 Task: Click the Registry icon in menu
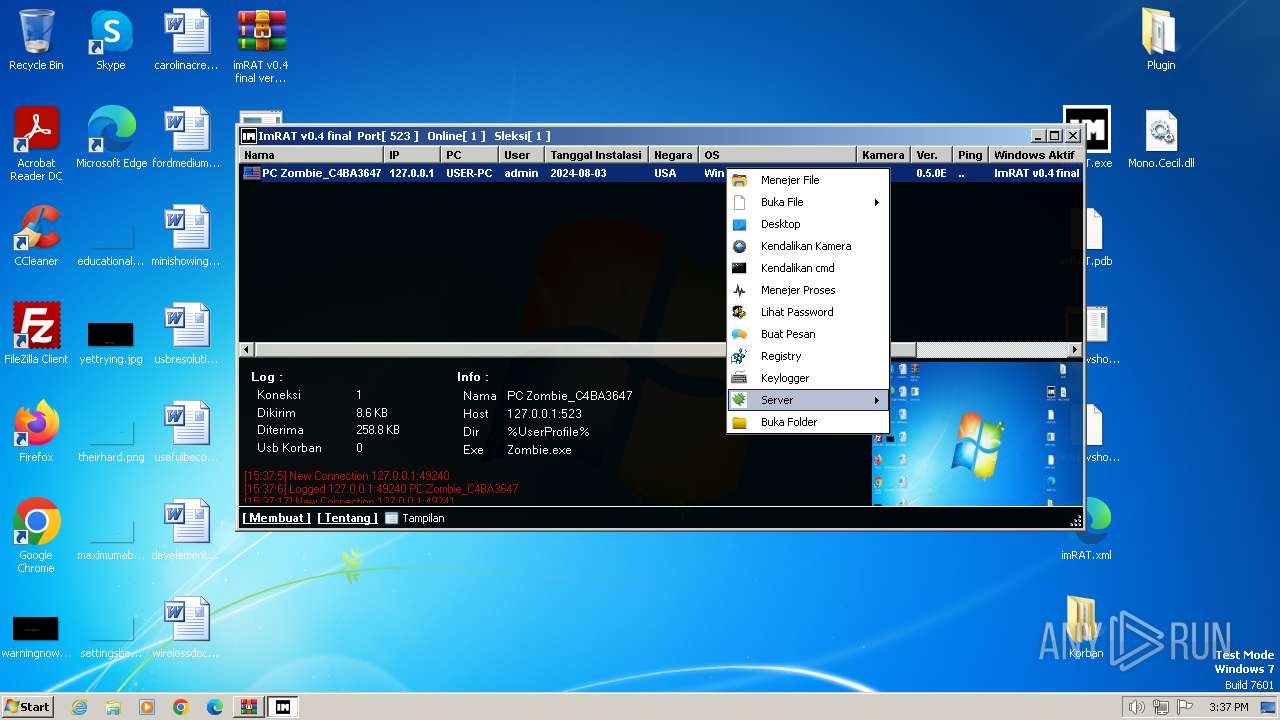740,356
